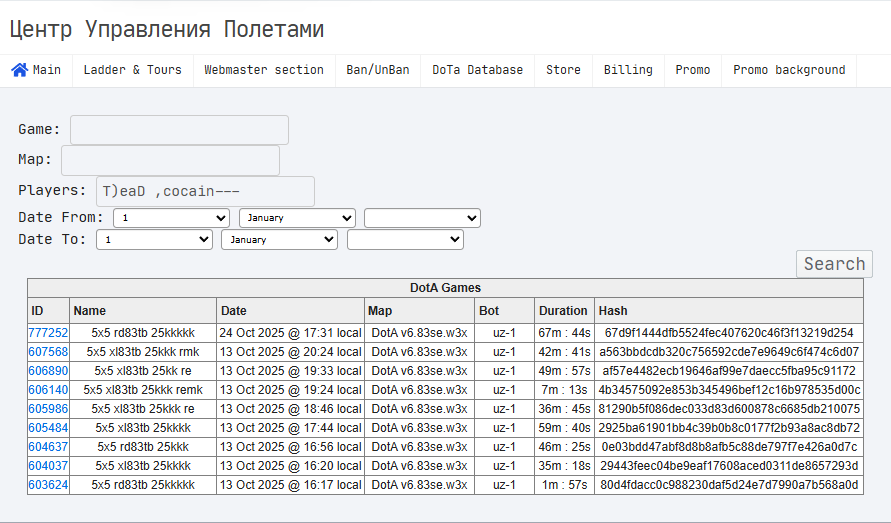Select duration 67m : 44s
This screenshot has height=523, width=891.
point(564,333)
